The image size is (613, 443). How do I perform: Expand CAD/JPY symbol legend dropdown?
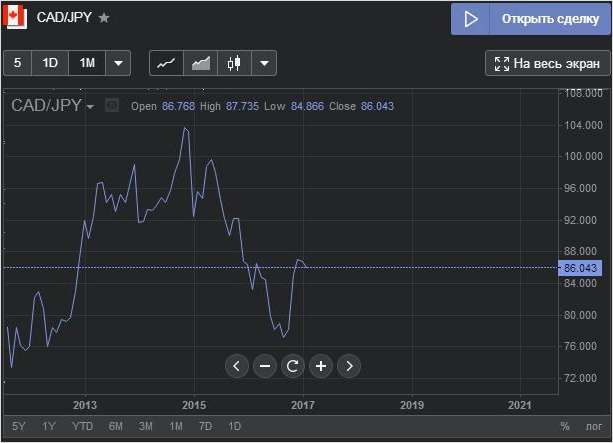[90, 106]
